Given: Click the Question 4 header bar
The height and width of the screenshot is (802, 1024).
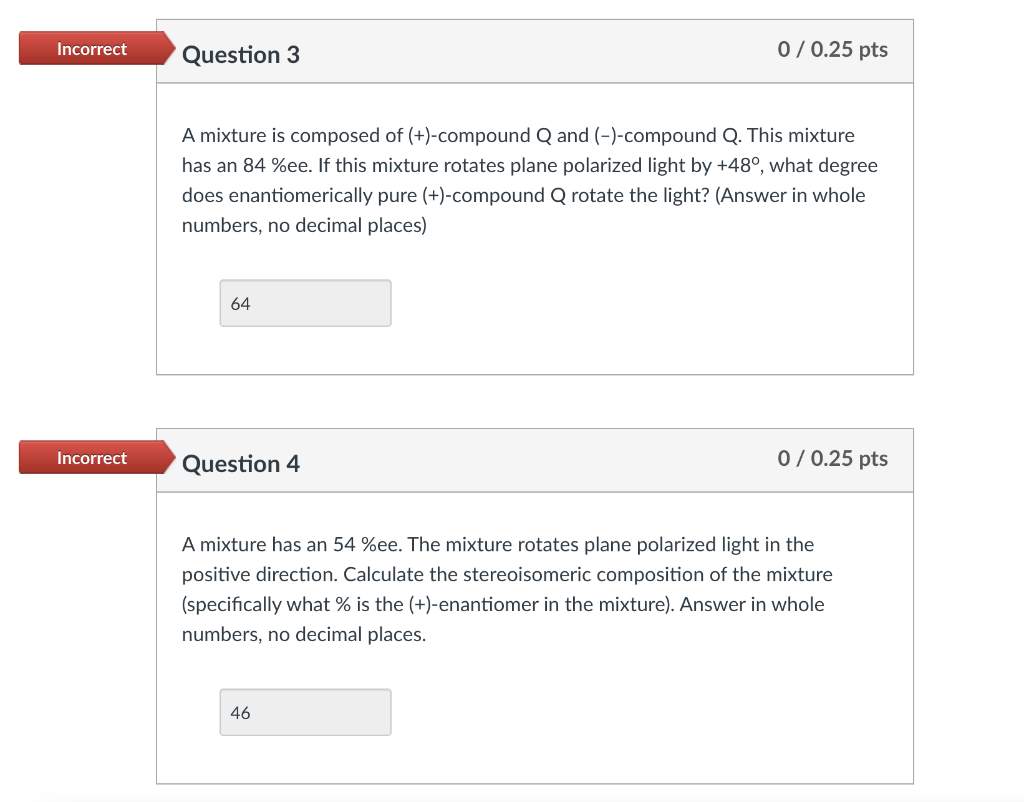Looking at the screenshot, I should point(535,460).
